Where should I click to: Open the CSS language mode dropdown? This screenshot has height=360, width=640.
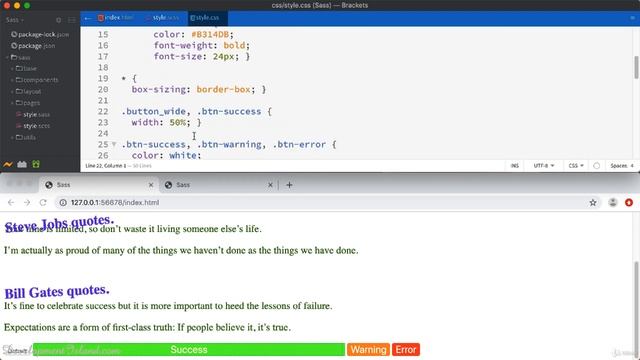576,166
